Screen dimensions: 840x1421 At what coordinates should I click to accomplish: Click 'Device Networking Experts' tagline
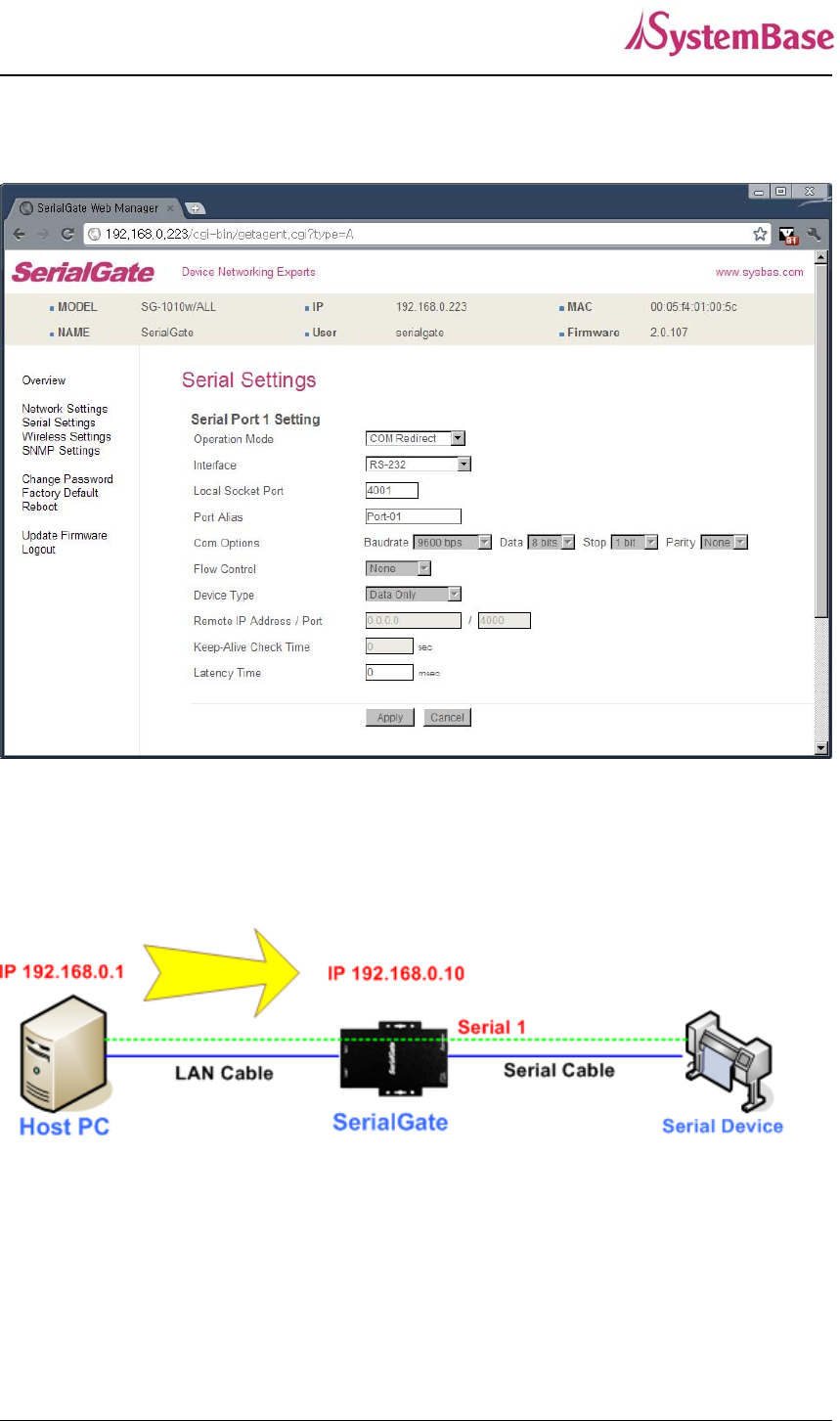(248, 272)
